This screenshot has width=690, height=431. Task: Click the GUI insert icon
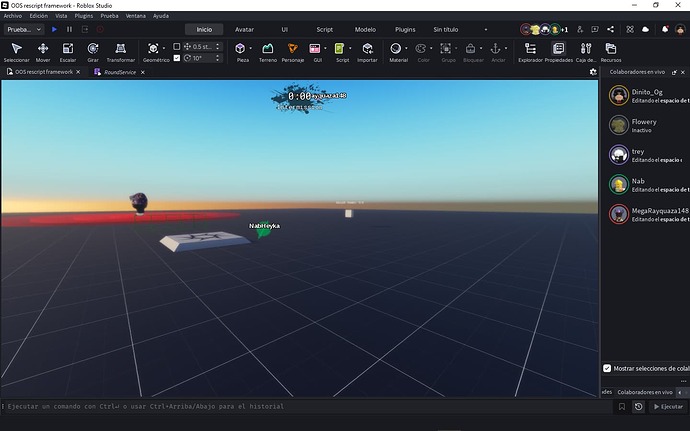pos(315,48)
